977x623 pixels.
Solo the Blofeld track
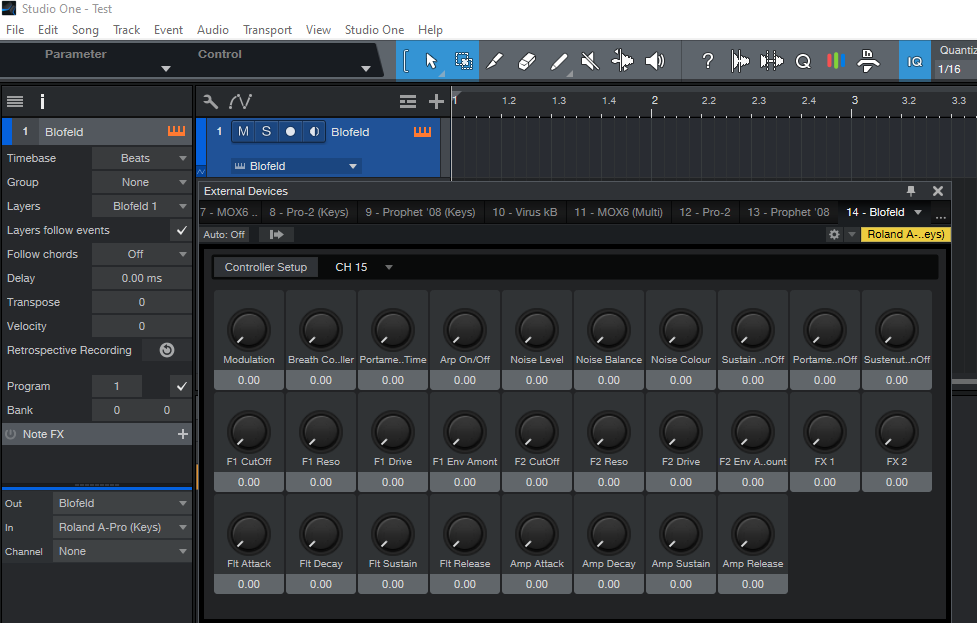click(x=266, y=131)
